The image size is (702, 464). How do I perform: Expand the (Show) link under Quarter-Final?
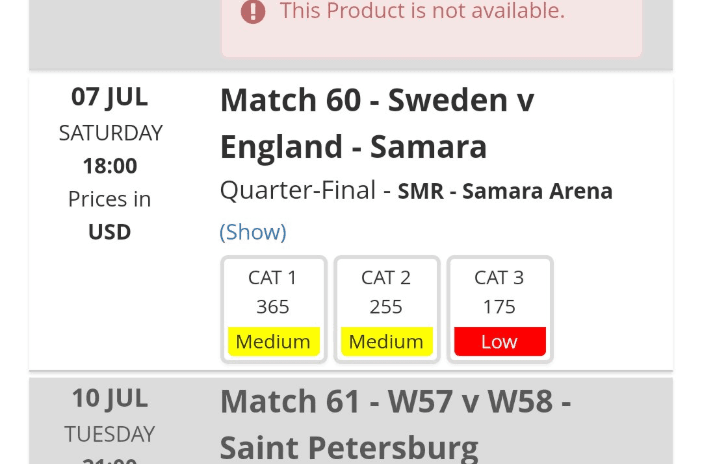253,232
